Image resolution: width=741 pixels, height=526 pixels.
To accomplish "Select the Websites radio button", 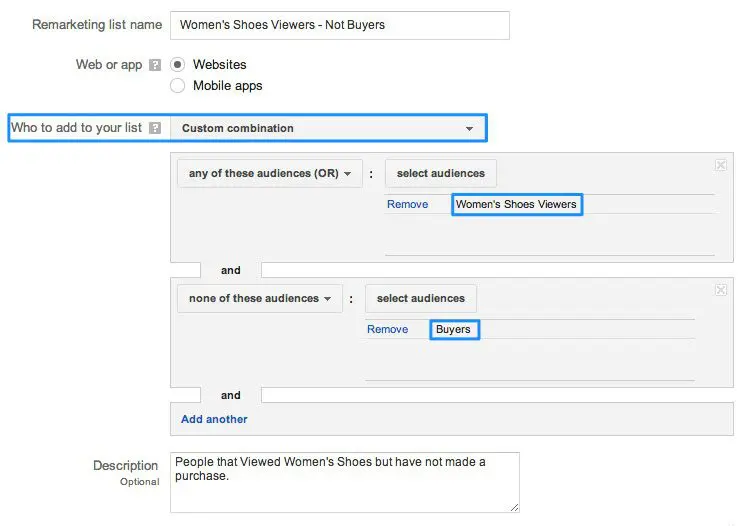I will (x=177, y=65).
